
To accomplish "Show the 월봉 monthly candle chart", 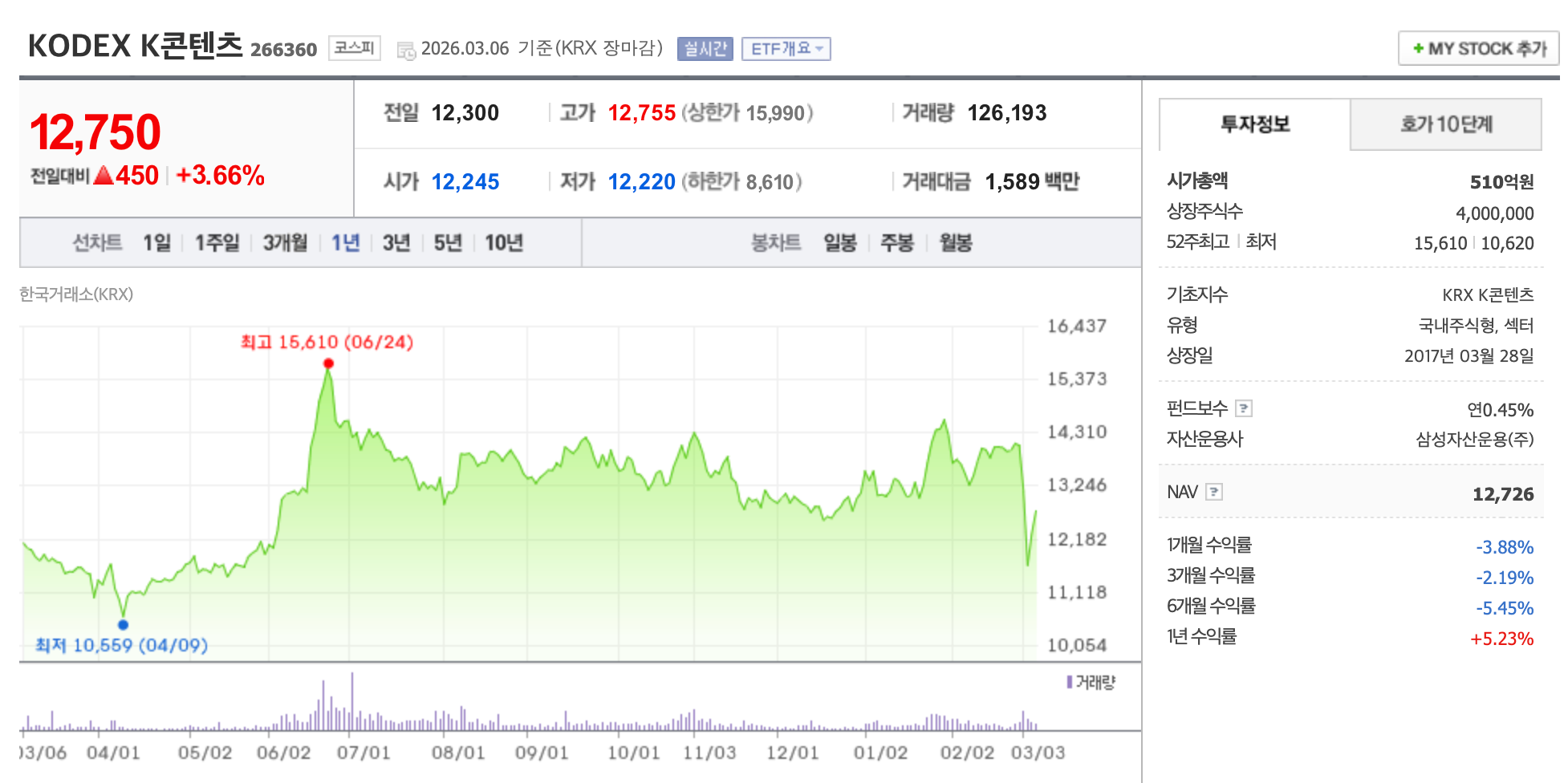I will [956, 242].
